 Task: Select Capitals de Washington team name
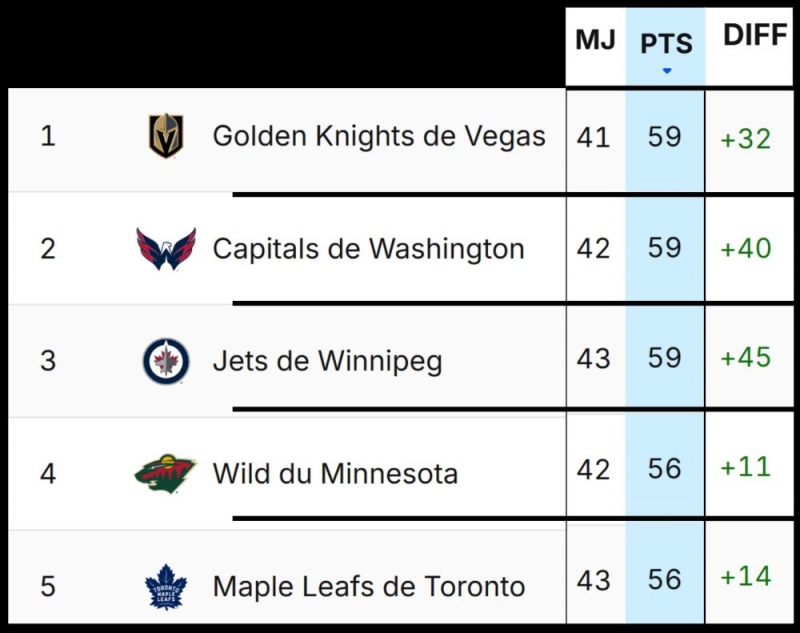click(x=370, y=248)
